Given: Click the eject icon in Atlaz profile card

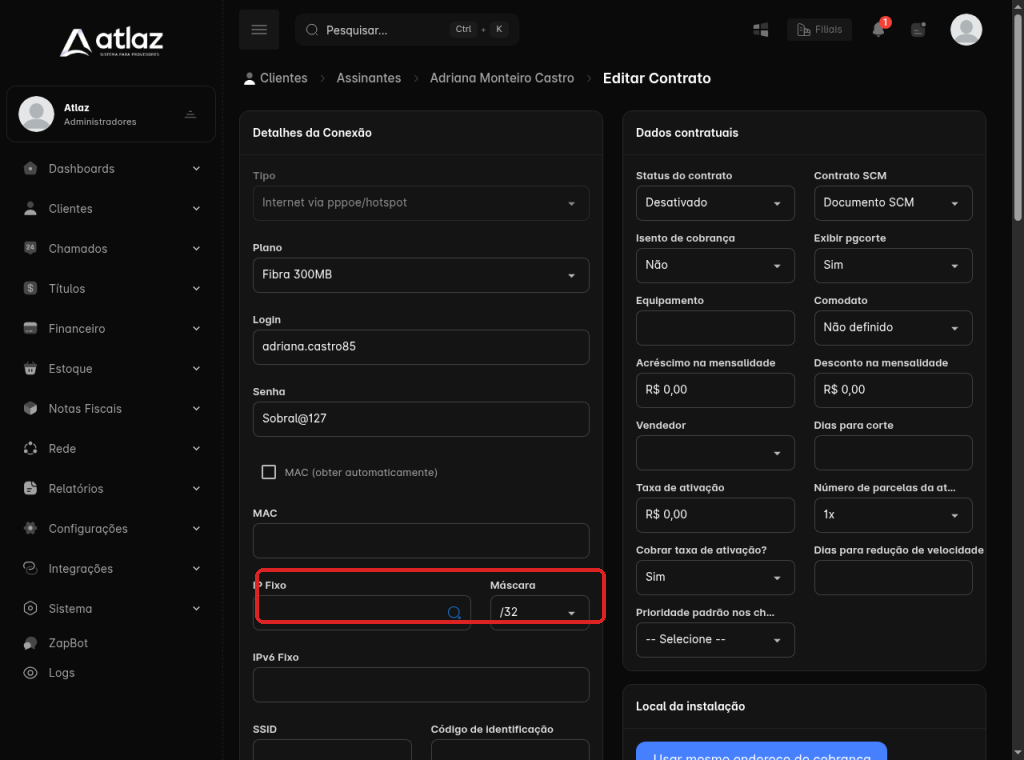Looking at the screenshot, I should point(190,114).
